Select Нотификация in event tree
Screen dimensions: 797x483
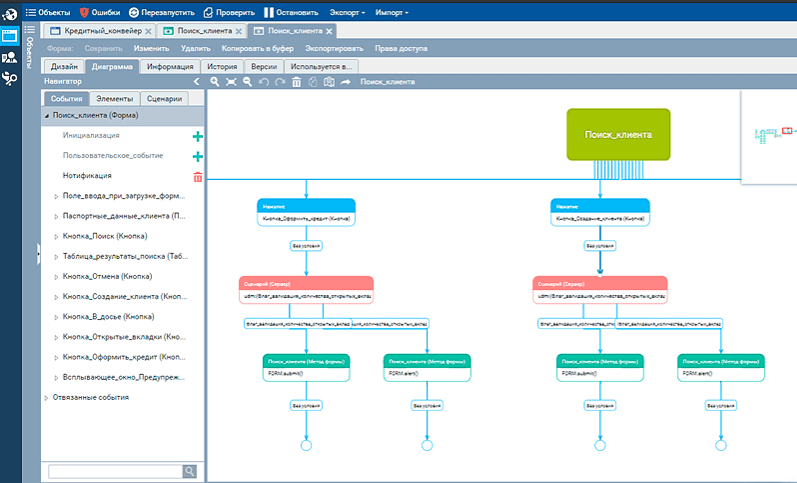[87, 175]
